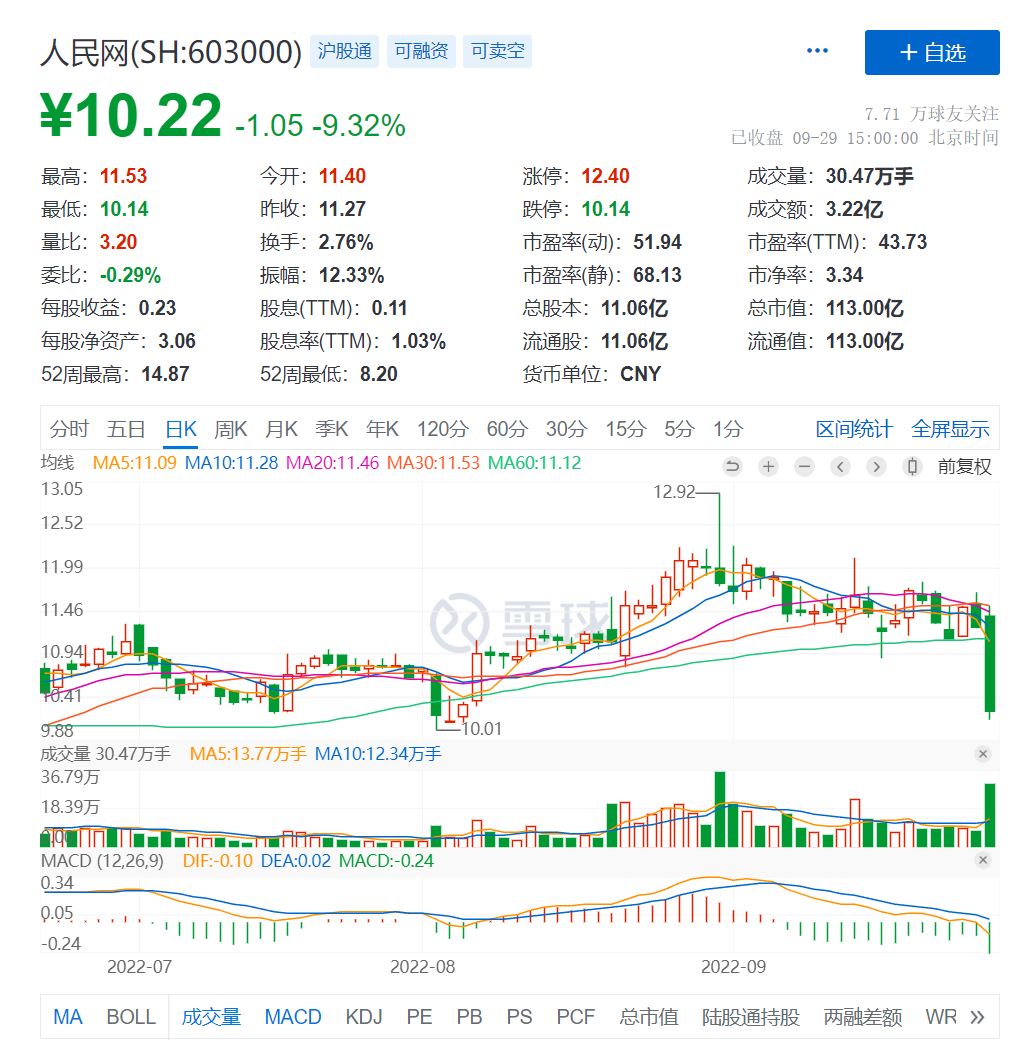The width and height of the screenshot is (1030, 1064).
Task: Select the 月K chart tab
Action: (x=282, y=429)
